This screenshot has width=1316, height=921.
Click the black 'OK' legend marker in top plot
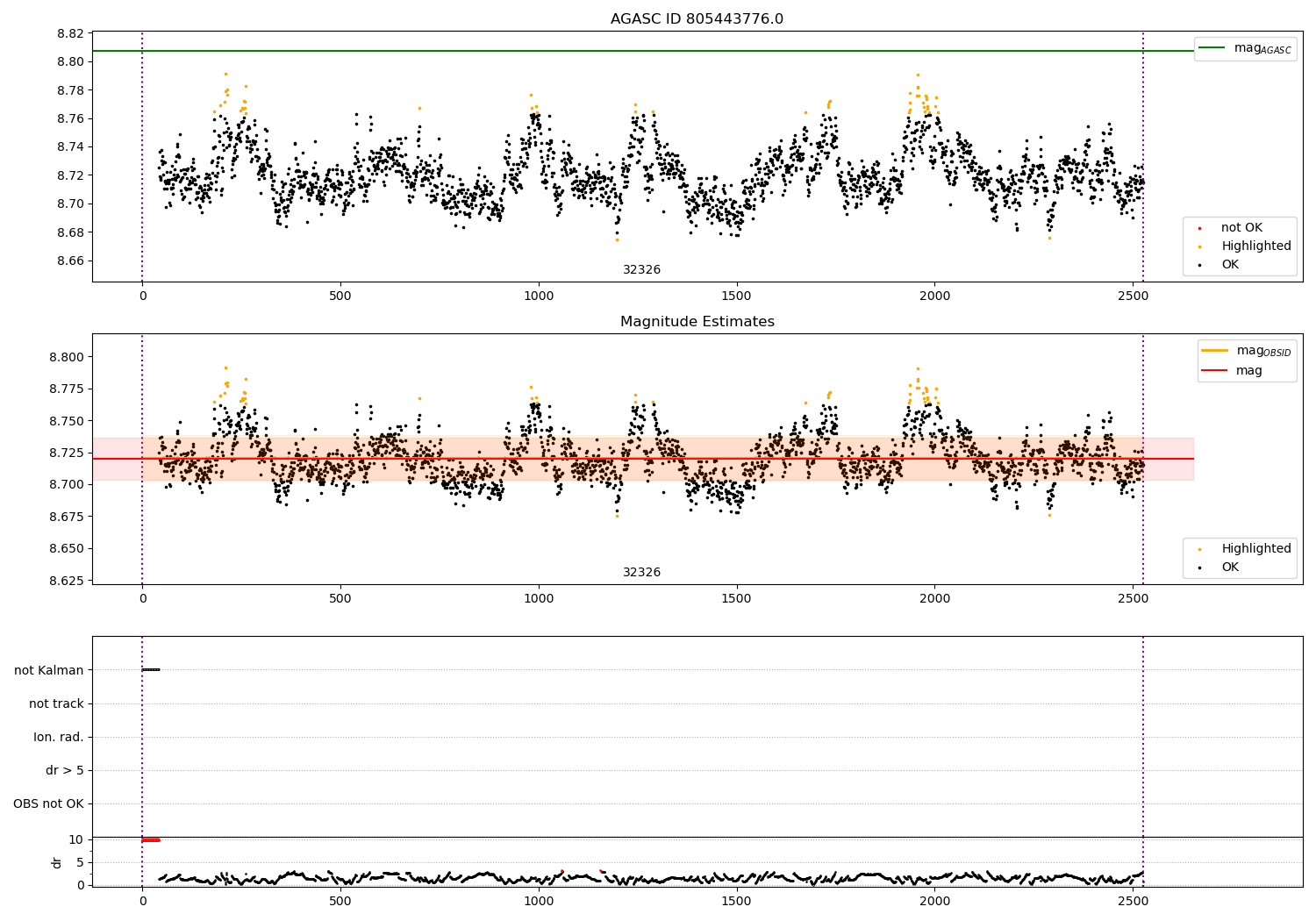pyautogui.click(x=1199, y=265)
